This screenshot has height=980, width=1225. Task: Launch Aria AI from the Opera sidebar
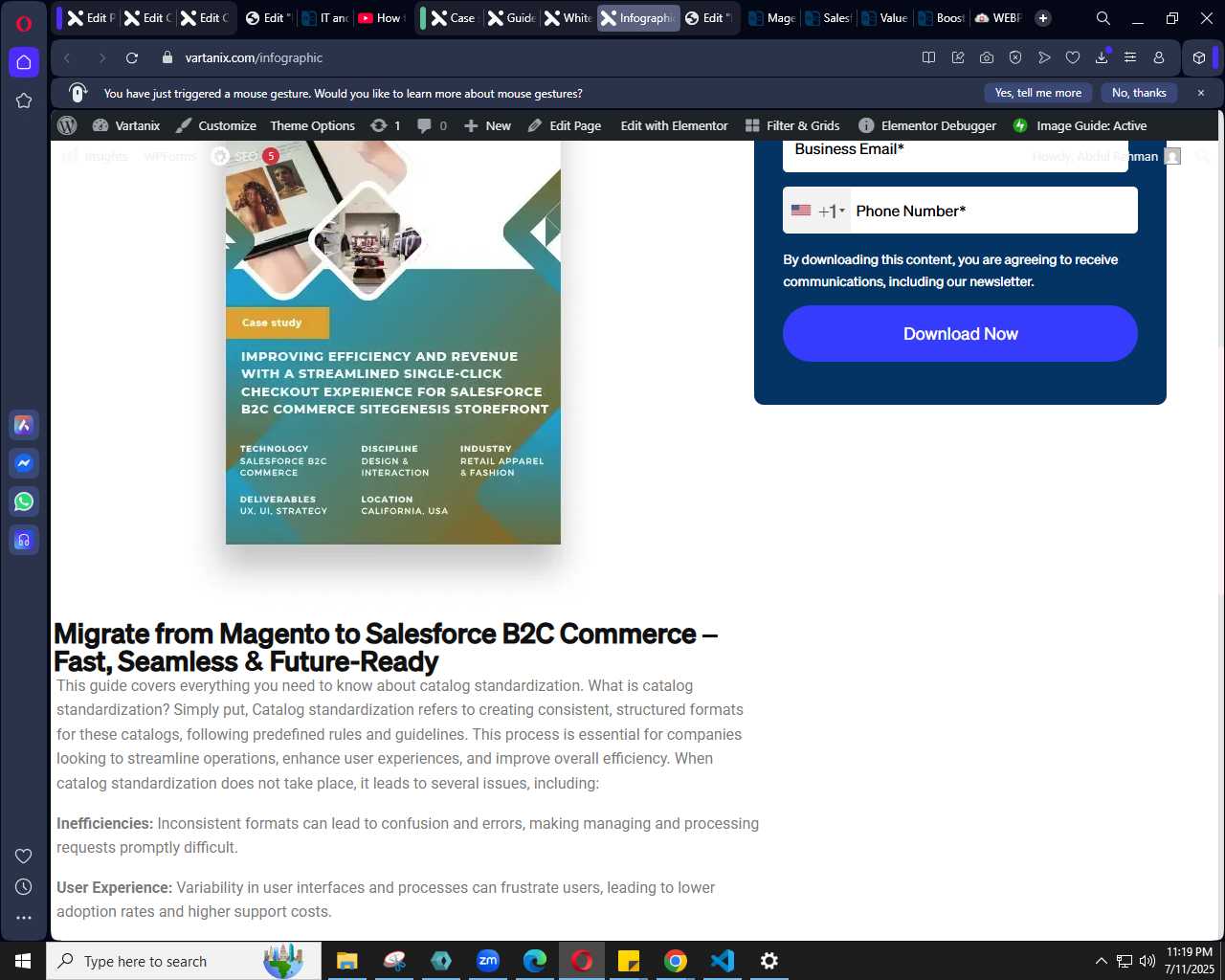point(24,425)
